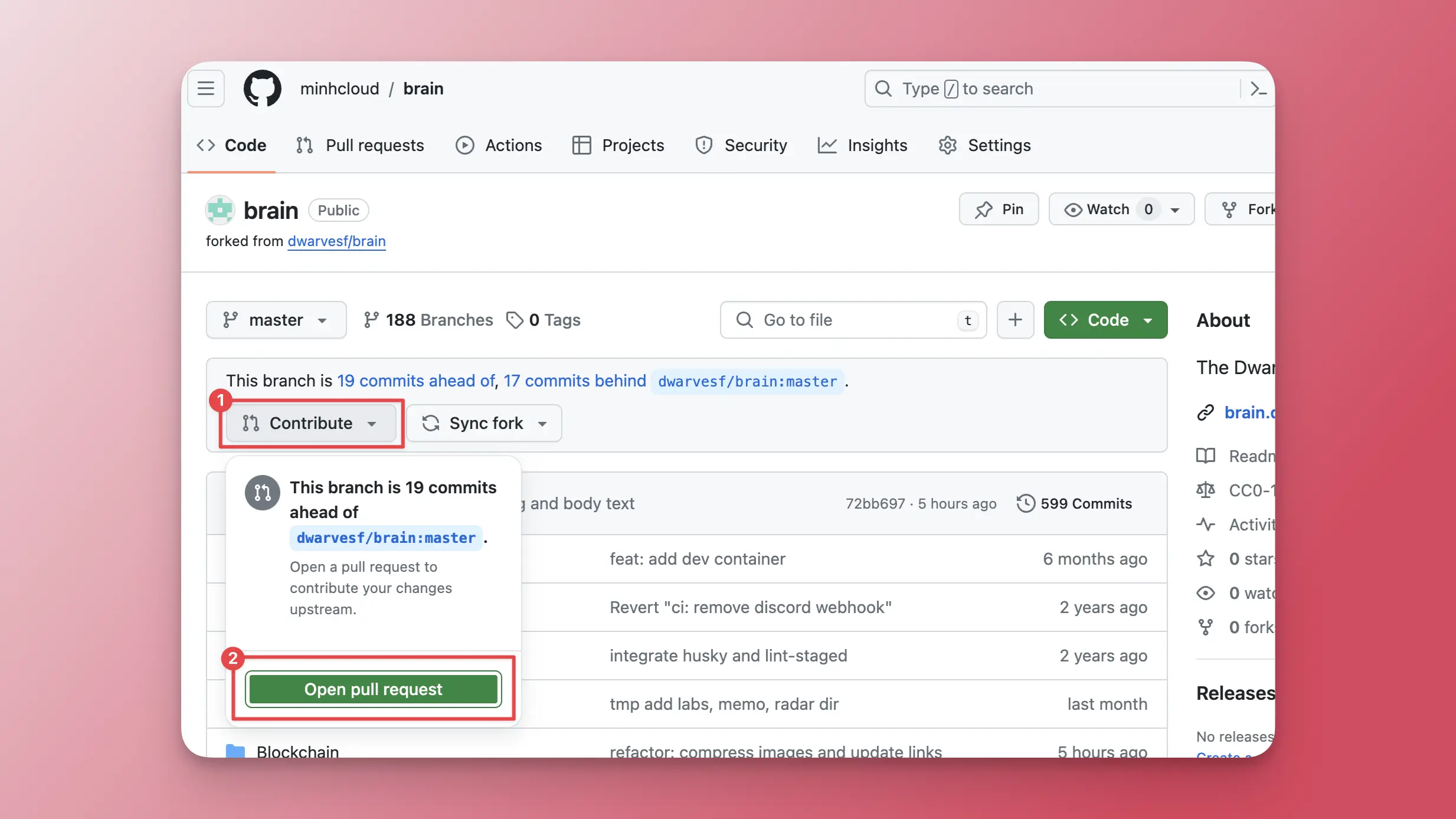Click the brain repository avatar
The height and width of the screenshot is (819, 1456).
pyautogui.click(x=220, y=210)
